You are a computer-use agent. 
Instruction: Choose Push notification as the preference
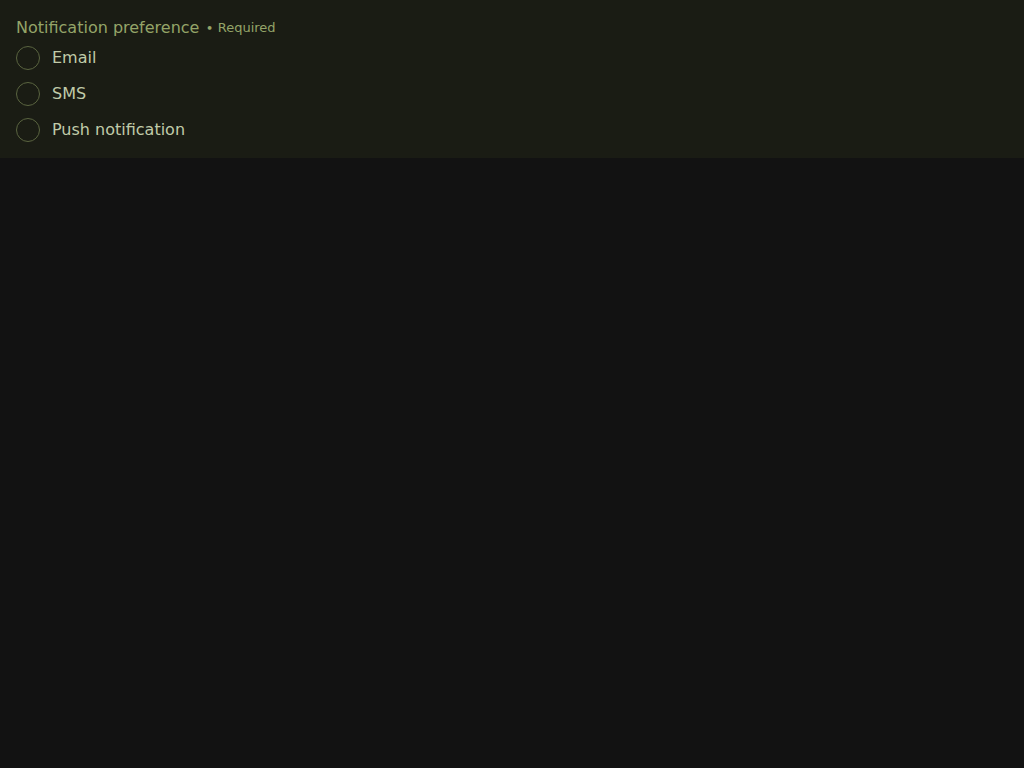28,130
